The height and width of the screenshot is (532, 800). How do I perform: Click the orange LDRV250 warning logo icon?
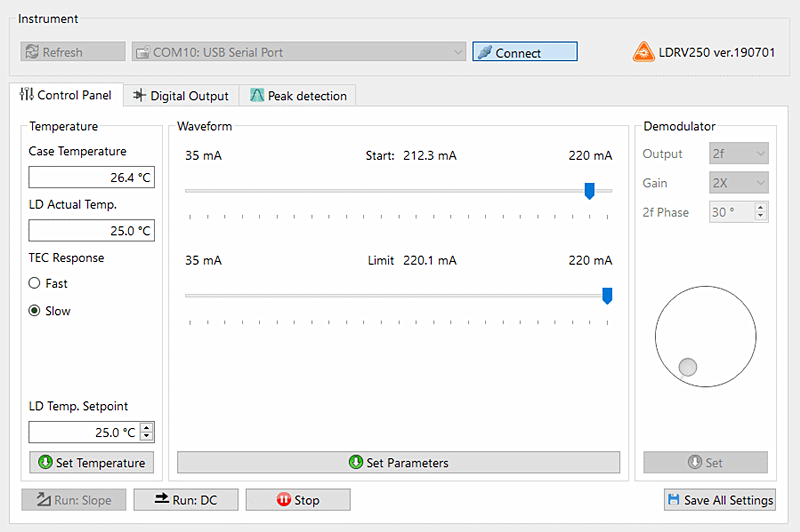coord(643,52)
